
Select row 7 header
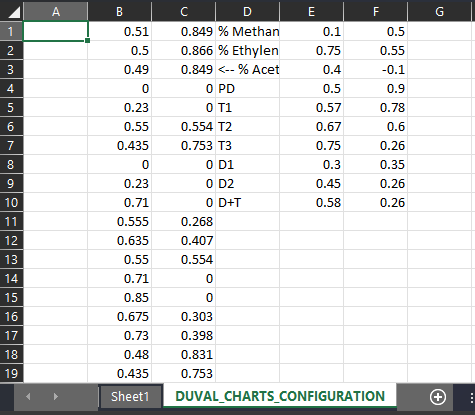(11, 145)
